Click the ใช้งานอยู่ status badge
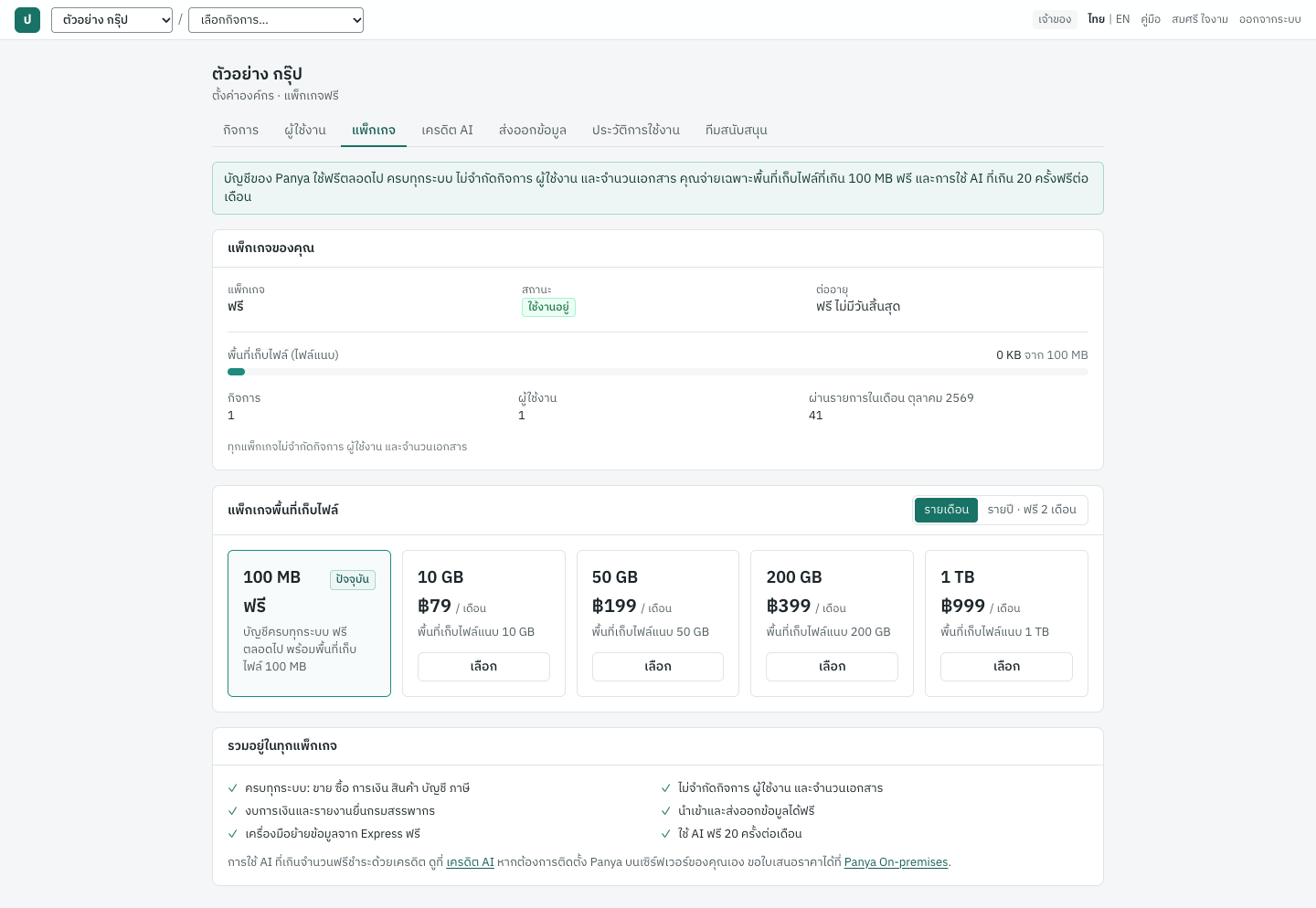Image resolution: width=1316 pixels, height=908 pixels. [x=548, y=307]
